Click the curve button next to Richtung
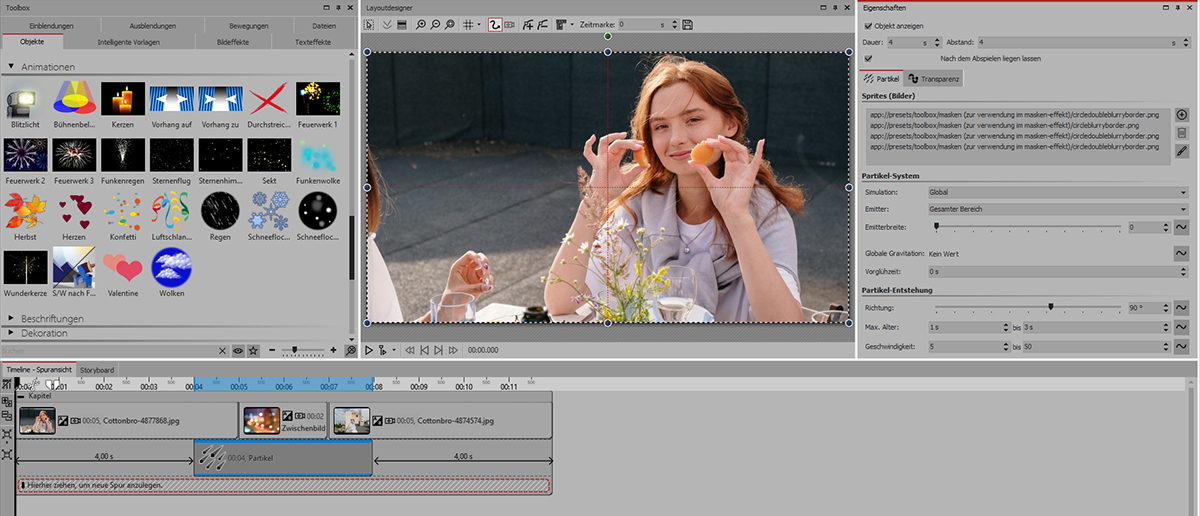The image size is (1200, 516). point(1181,308)
